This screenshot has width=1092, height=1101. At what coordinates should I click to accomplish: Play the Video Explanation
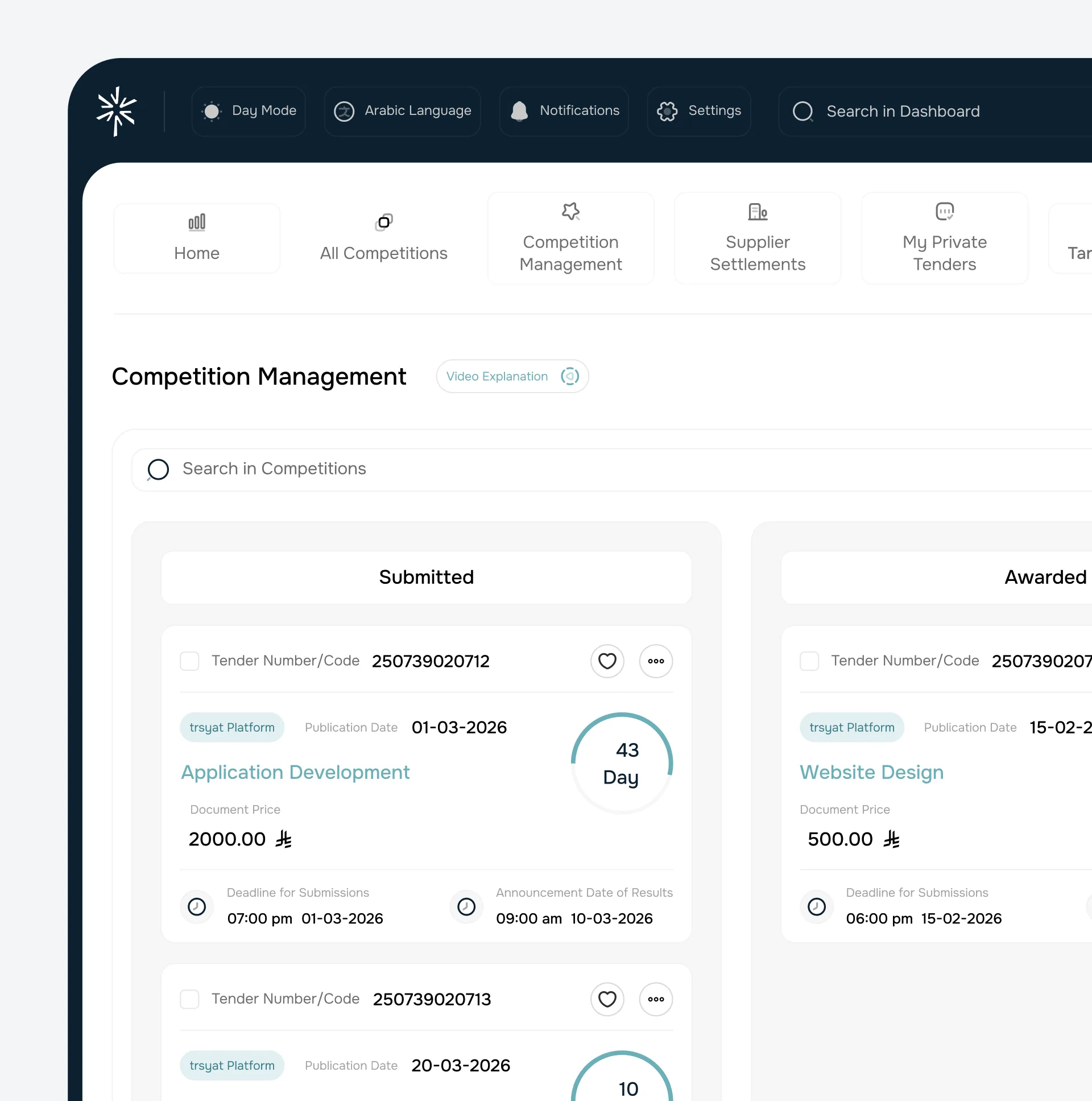[511, 376]
